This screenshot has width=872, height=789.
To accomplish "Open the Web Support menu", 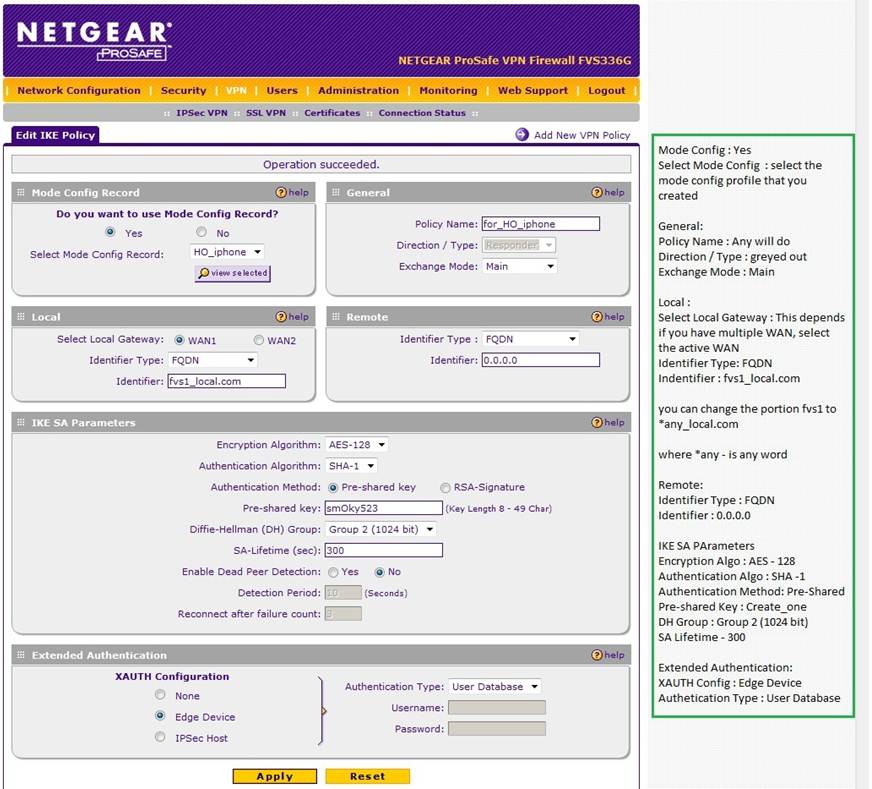I will pyautogui.click(x=533, y=90).
